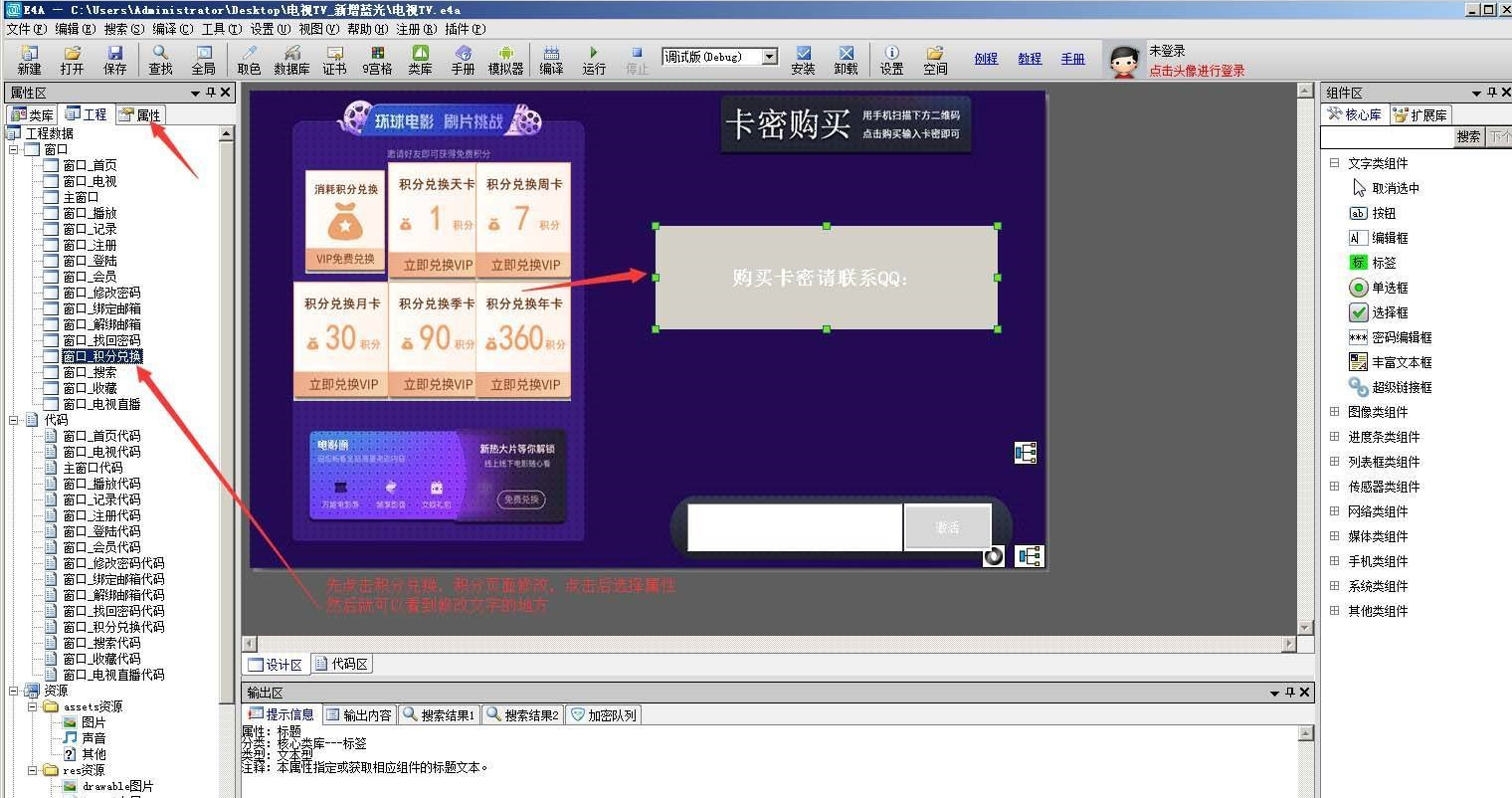Click the user avatar to log in

pyautogui.click(x=1124, y=62)
